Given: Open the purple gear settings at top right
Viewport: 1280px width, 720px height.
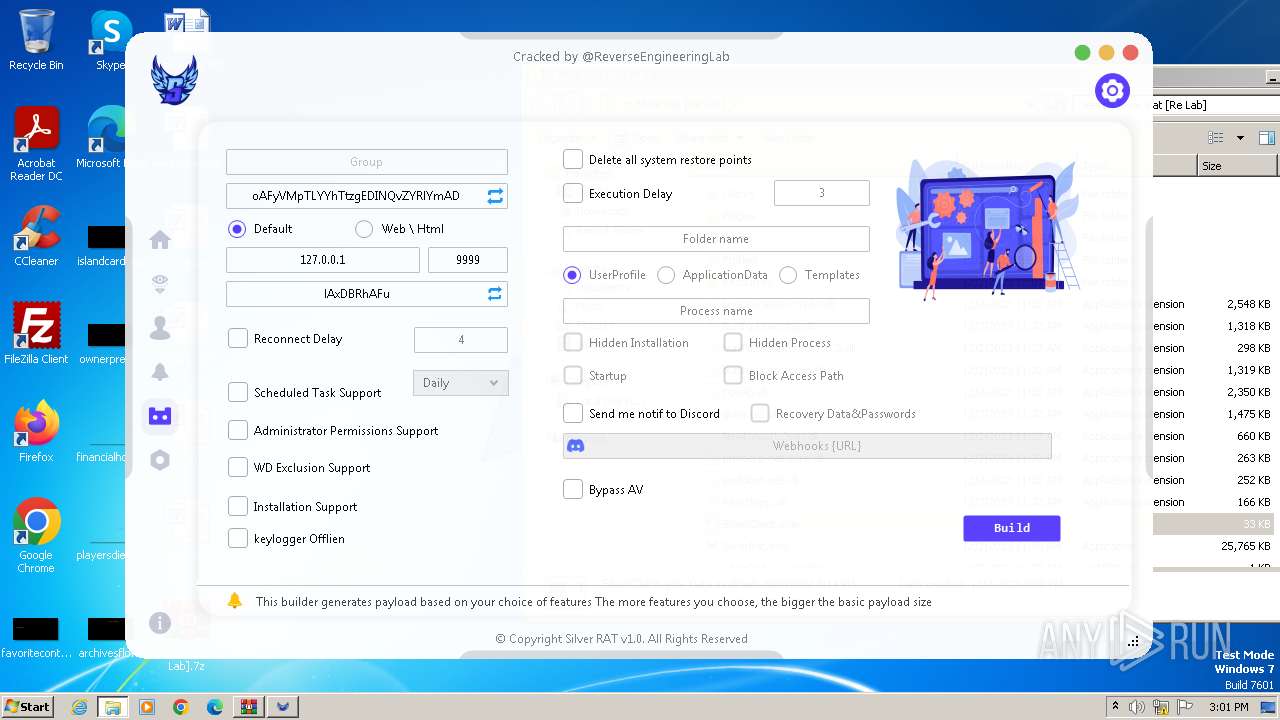Looking at the screenshot, I should [1112, 91].
